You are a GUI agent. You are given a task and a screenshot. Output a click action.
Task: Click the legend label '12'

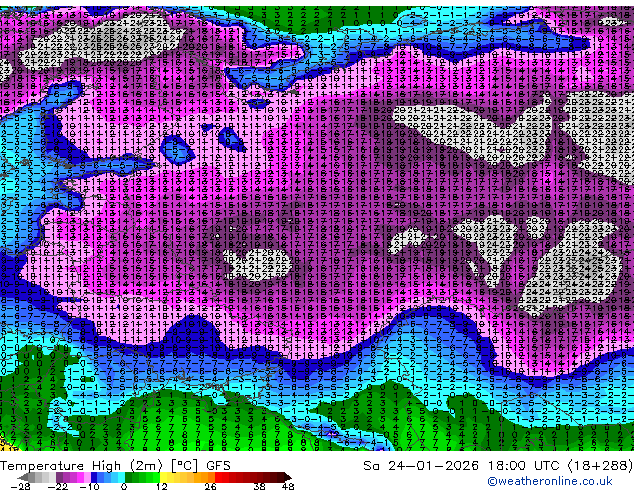coord(162,486)
